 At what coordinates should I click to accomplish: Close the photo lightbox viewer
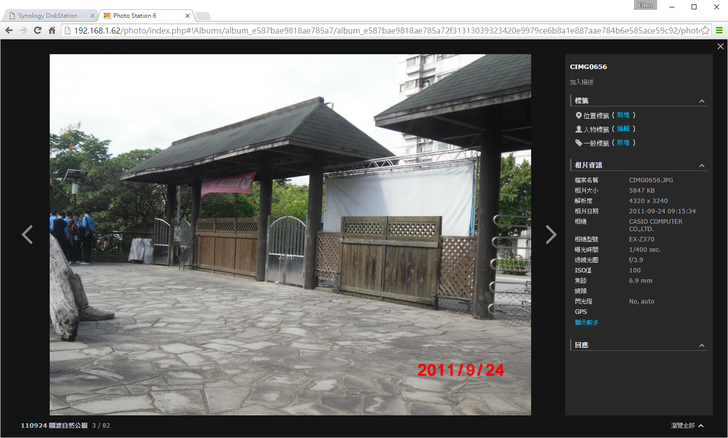pos(720,47)
